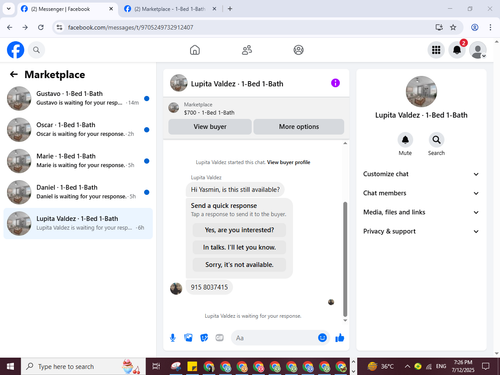This screenshot has height=375, width=500.
Task: Open the Sticky Notes taskbar icon
Action: click(192, 367)
